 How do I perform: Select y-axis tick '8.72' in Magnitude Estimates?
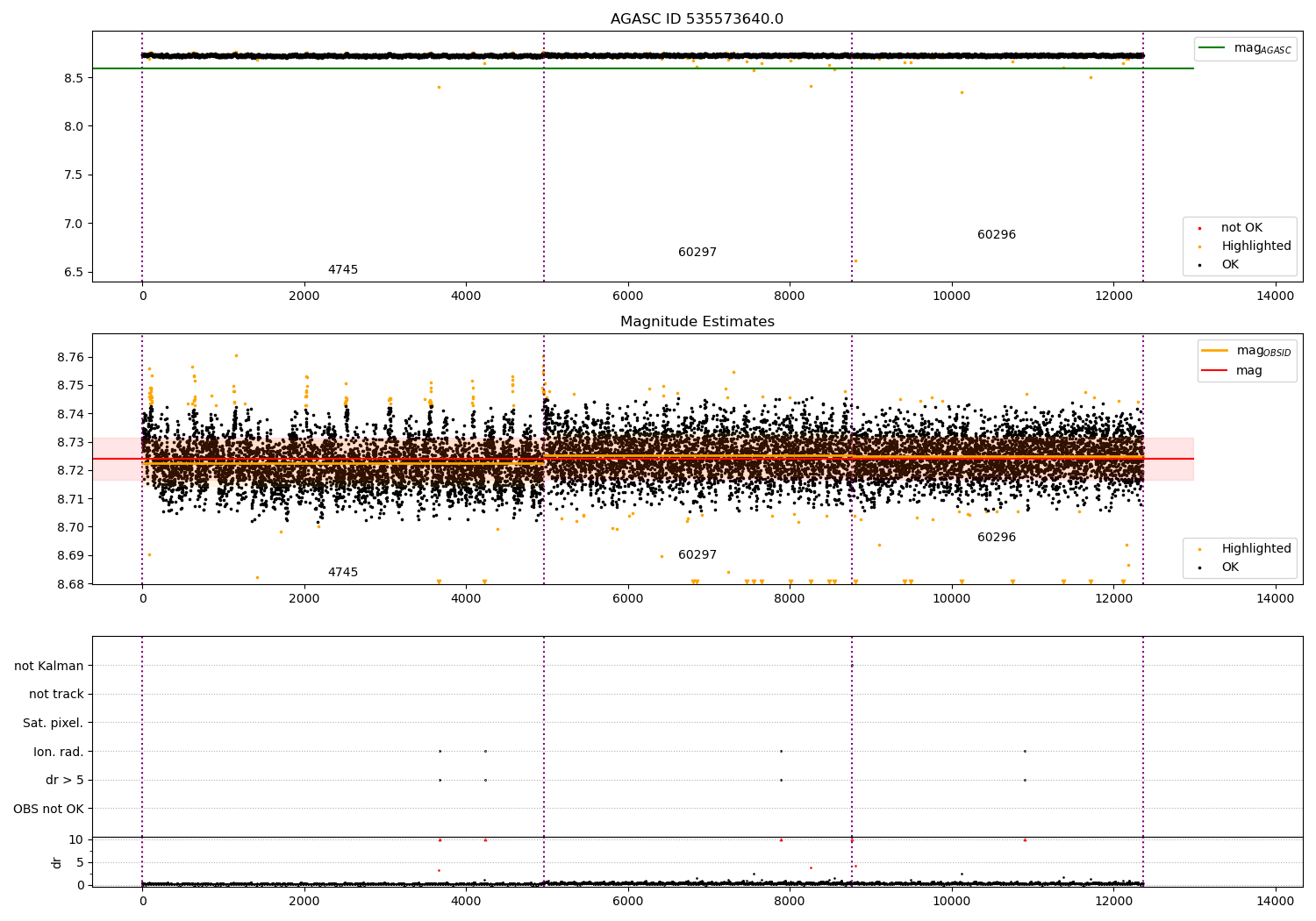[x=69, y=470]
